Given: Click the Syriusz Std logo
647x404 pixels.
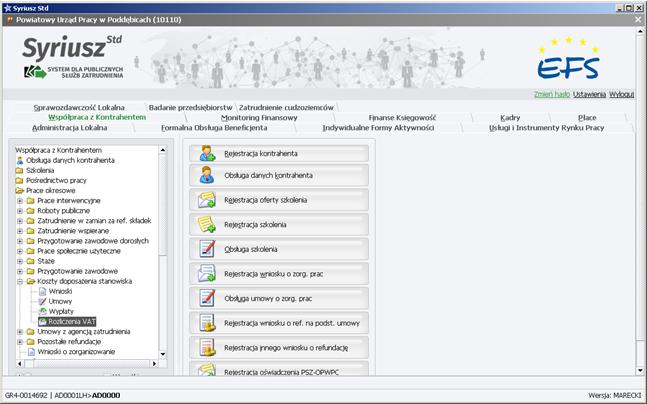Looking at the screenshot, I should 73,57.
